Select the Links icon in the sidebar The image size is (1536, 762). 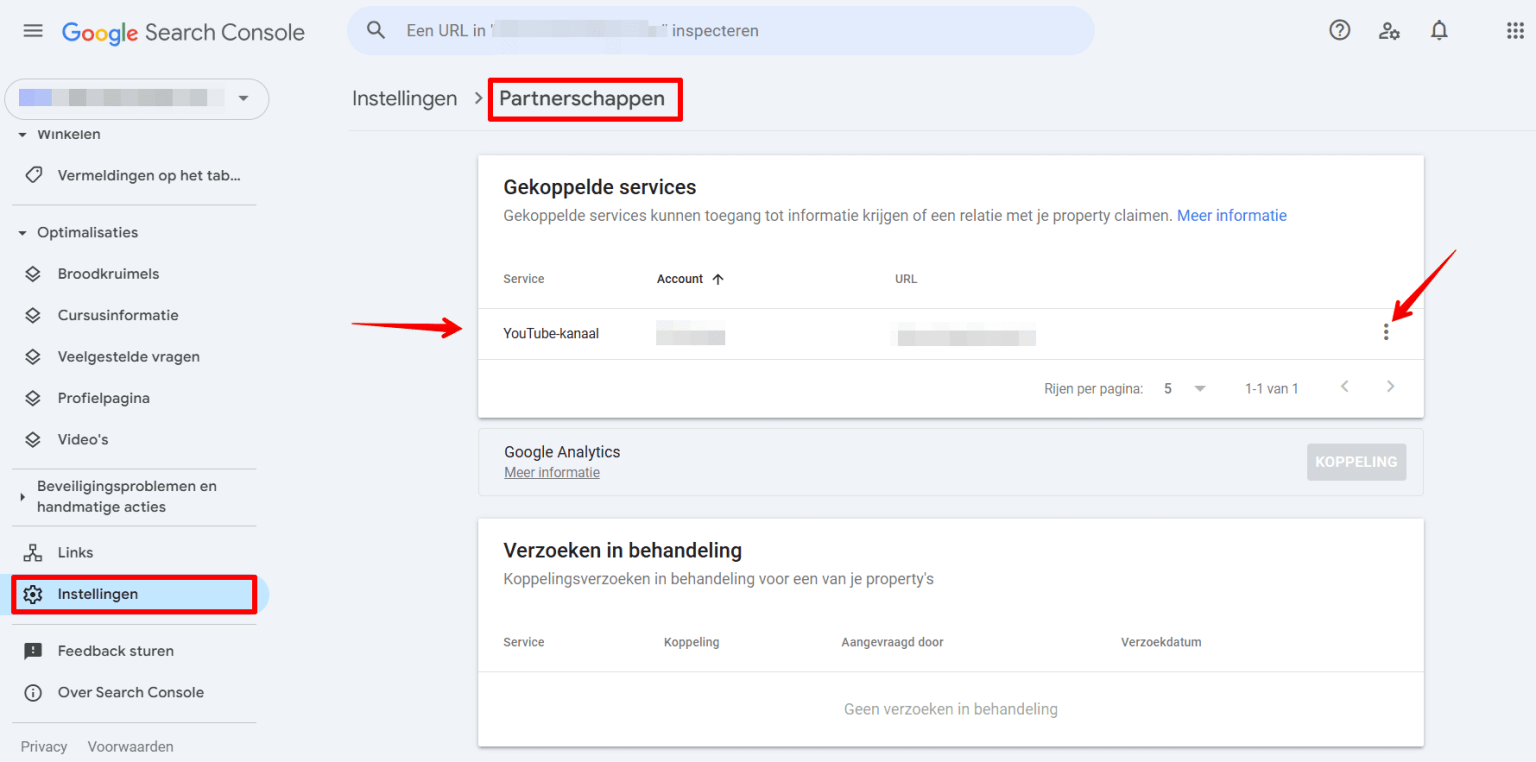click(33, 552)
